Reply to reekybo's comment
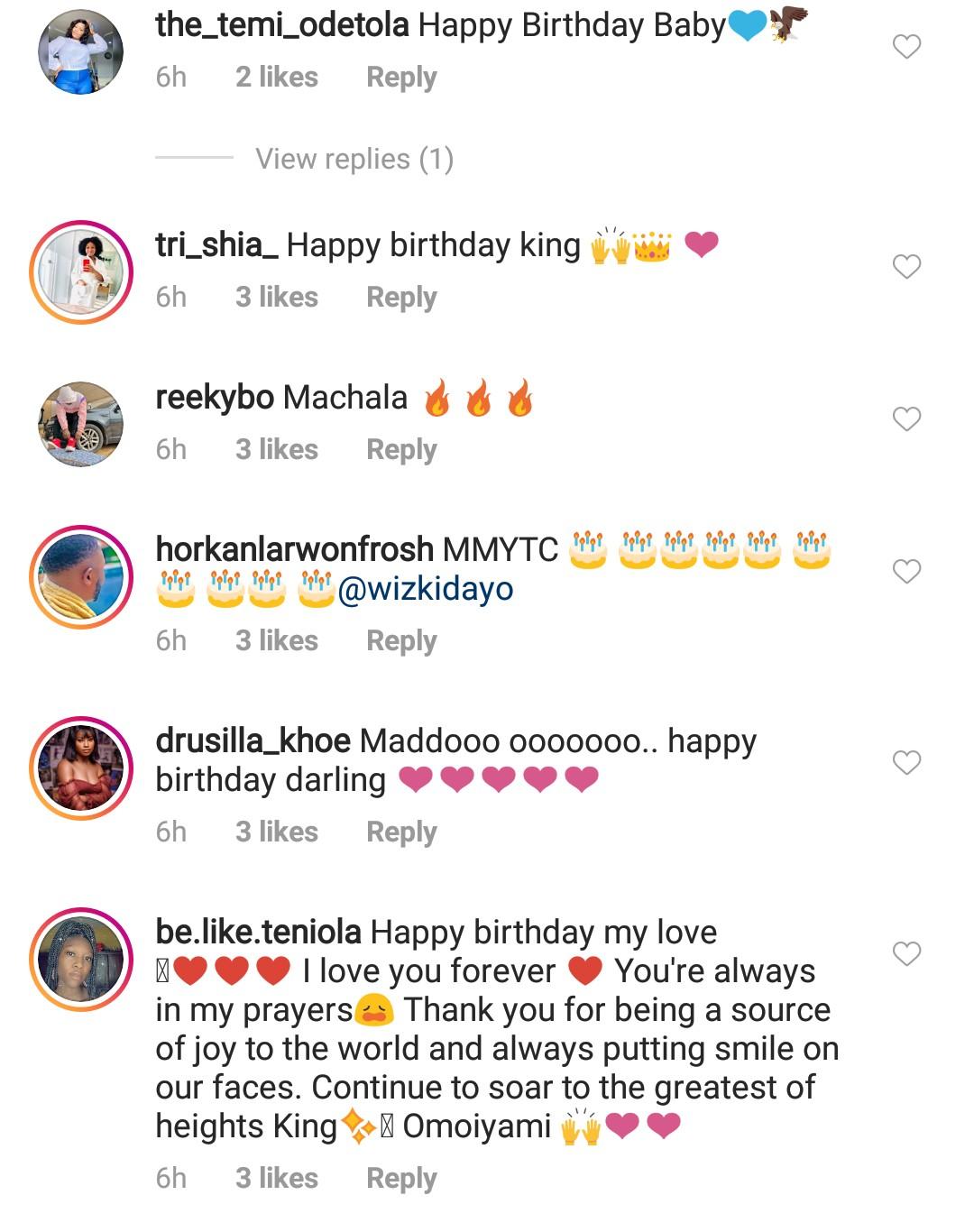The height and width of the screenshot is (1232, 974). tap(400, 449)
